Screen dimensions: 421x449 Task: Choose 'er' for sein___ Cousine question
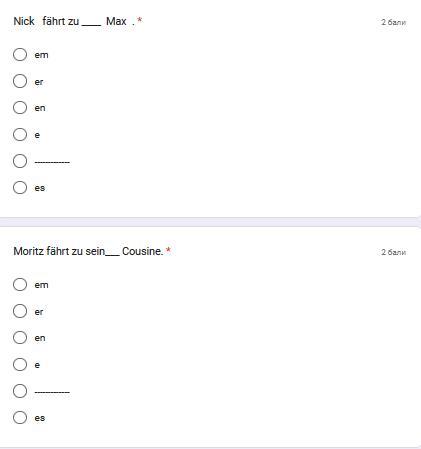tap(20, 311)
